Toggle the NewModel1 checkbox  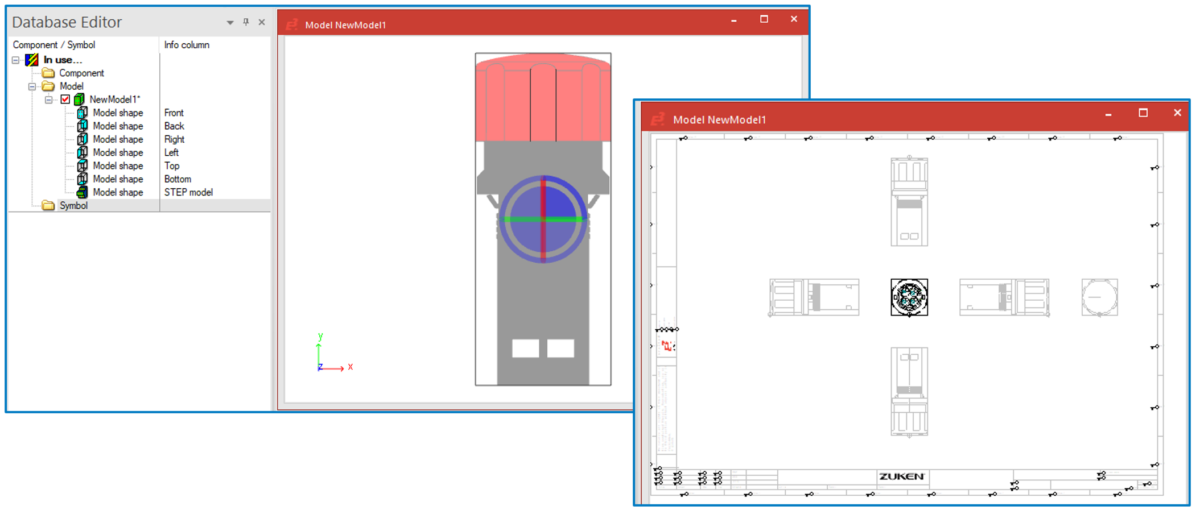[x=65, y=100]
